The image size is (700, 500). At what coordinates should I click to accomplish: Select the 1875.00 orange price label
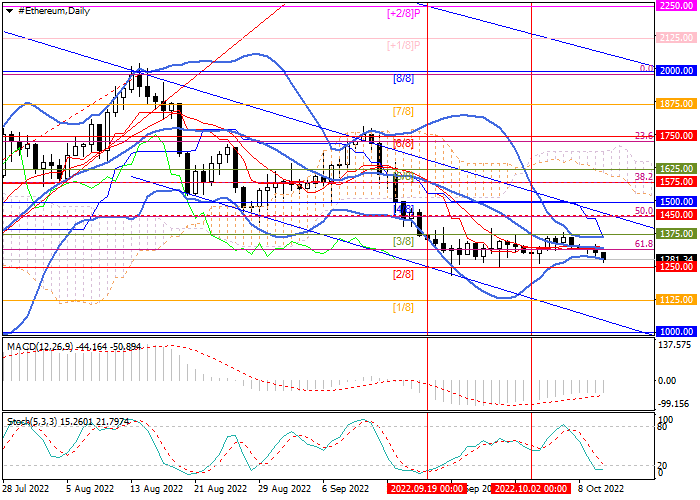pos(676,103)
